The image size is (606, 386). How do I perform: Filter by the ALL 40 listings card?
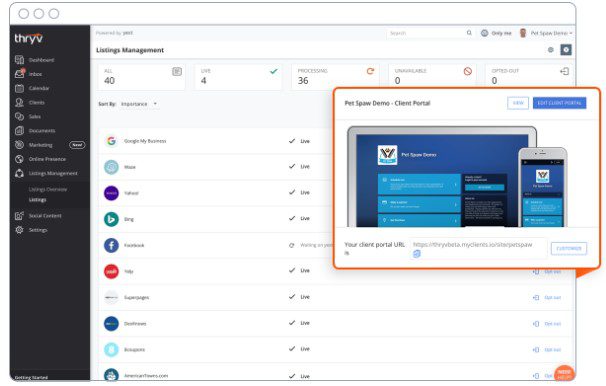tap(141, 77)
